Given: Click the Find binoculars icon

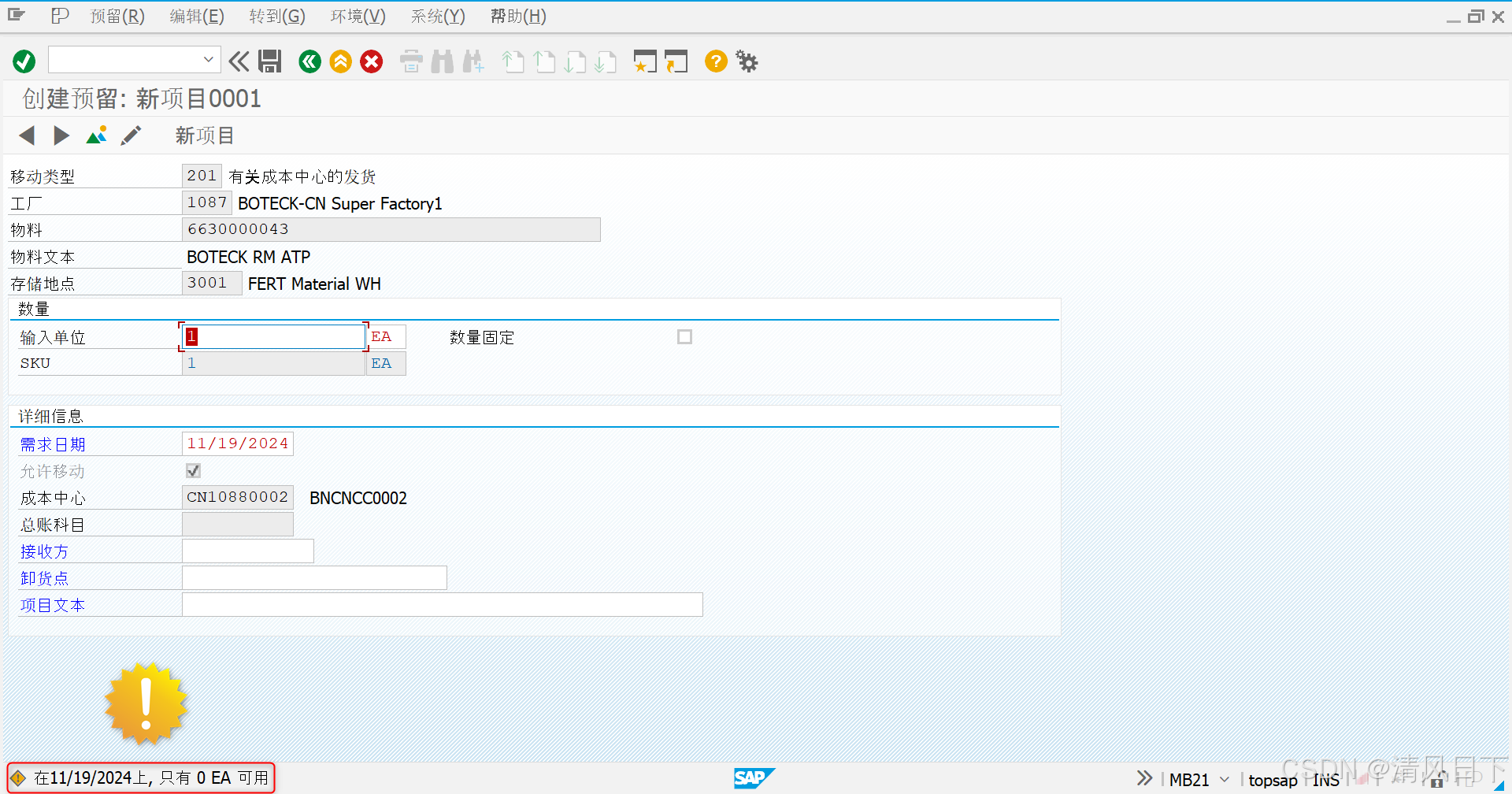Looking at the screenshot, I should pyautogui.click(x=443, y=61).
